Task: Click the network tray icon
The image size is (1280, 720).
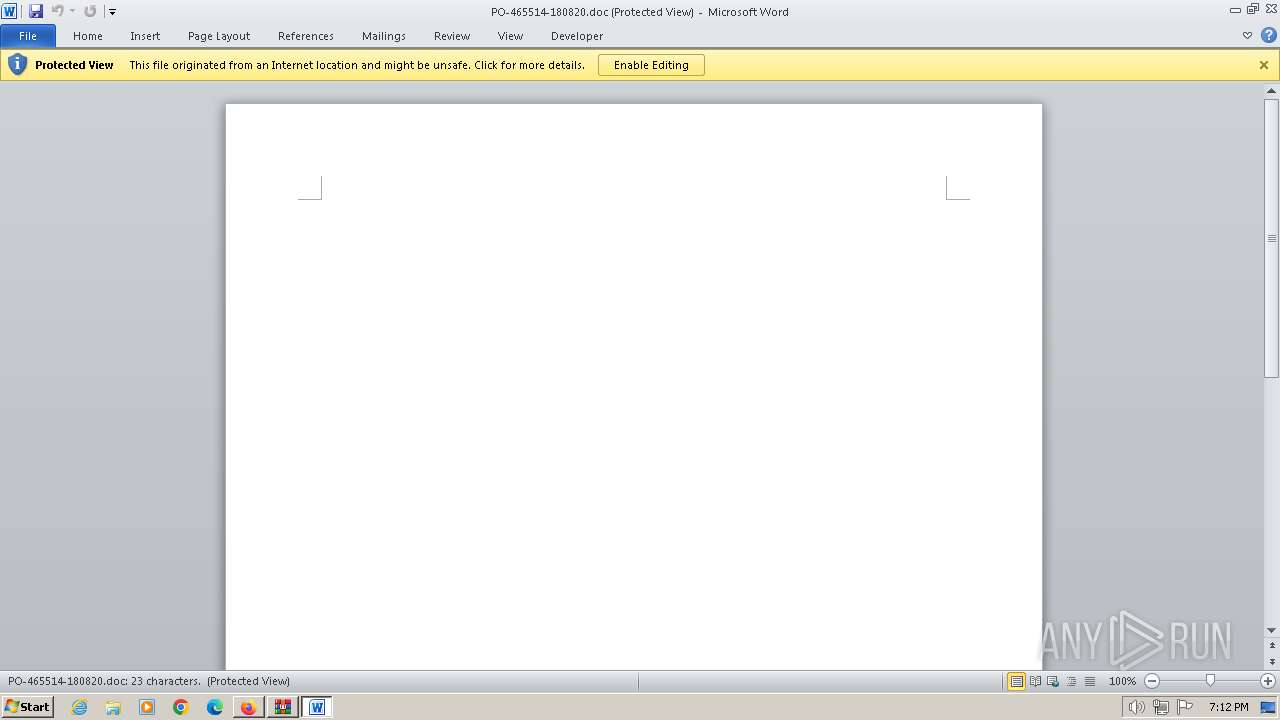Action: pos(1161,707)
